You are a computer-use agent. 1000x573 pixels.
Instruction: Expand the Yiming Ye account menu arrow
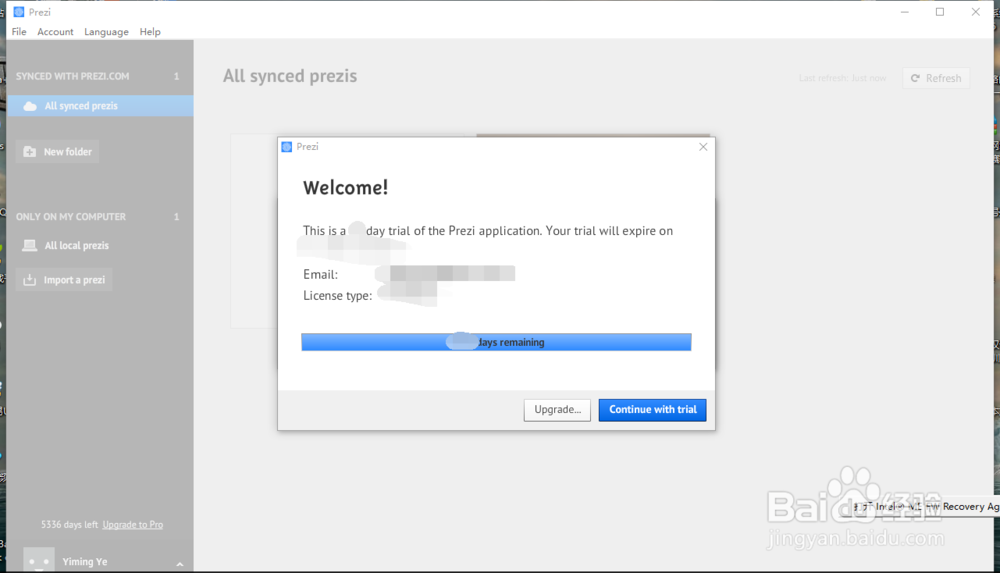point(180,564)
